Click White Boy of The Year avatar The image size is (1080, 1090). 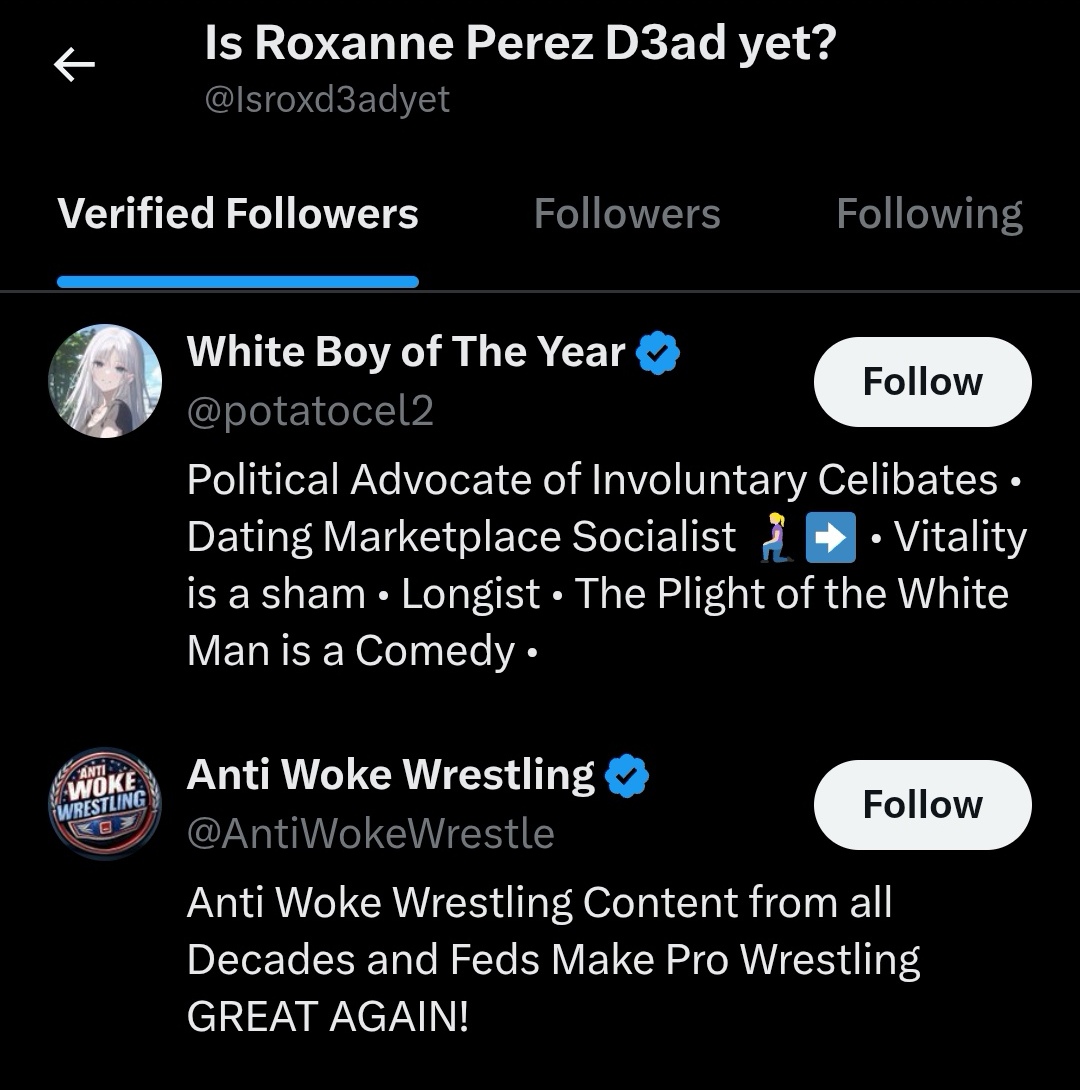(105, 381)
